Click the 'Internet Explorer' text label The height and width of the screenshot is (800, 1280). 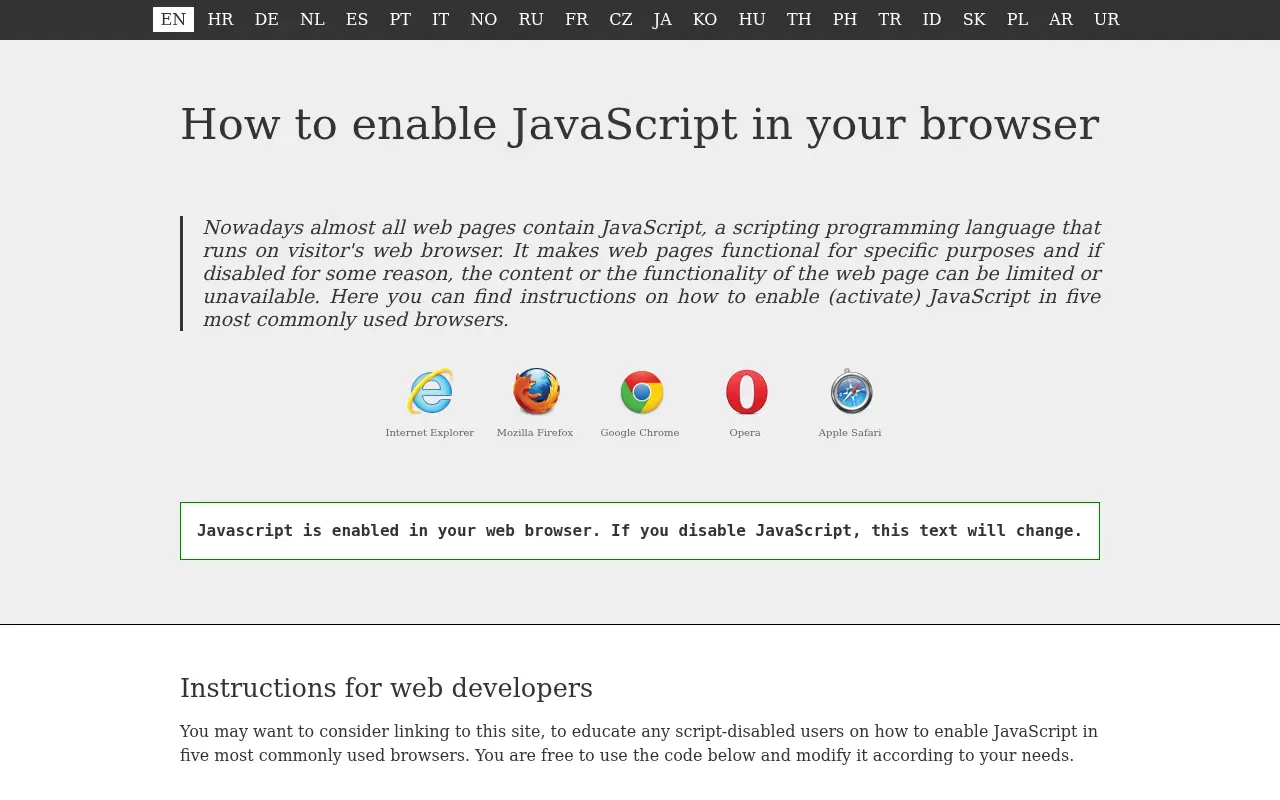[430, 433]
